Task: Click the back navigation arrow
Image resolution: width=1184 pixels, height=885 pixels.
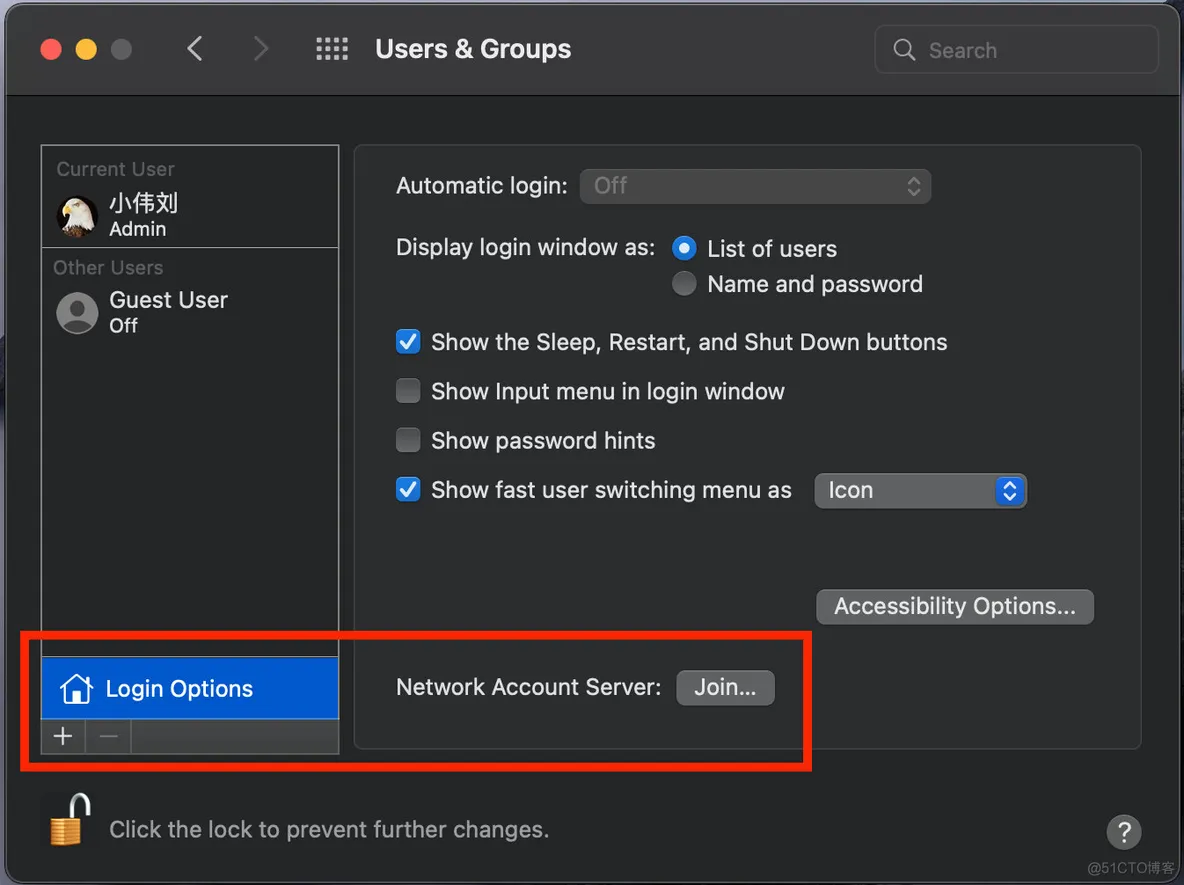Action: click(195, 49)
